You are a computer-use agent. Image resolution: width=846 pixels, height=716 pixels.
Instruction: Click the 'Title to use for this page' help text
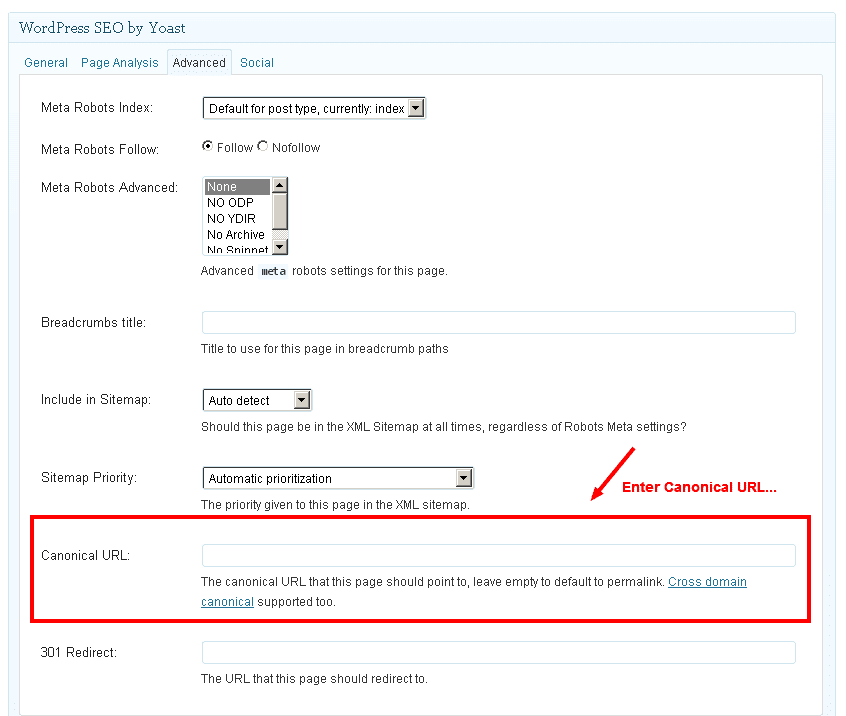pyautogui.click(x=325, y=349)
